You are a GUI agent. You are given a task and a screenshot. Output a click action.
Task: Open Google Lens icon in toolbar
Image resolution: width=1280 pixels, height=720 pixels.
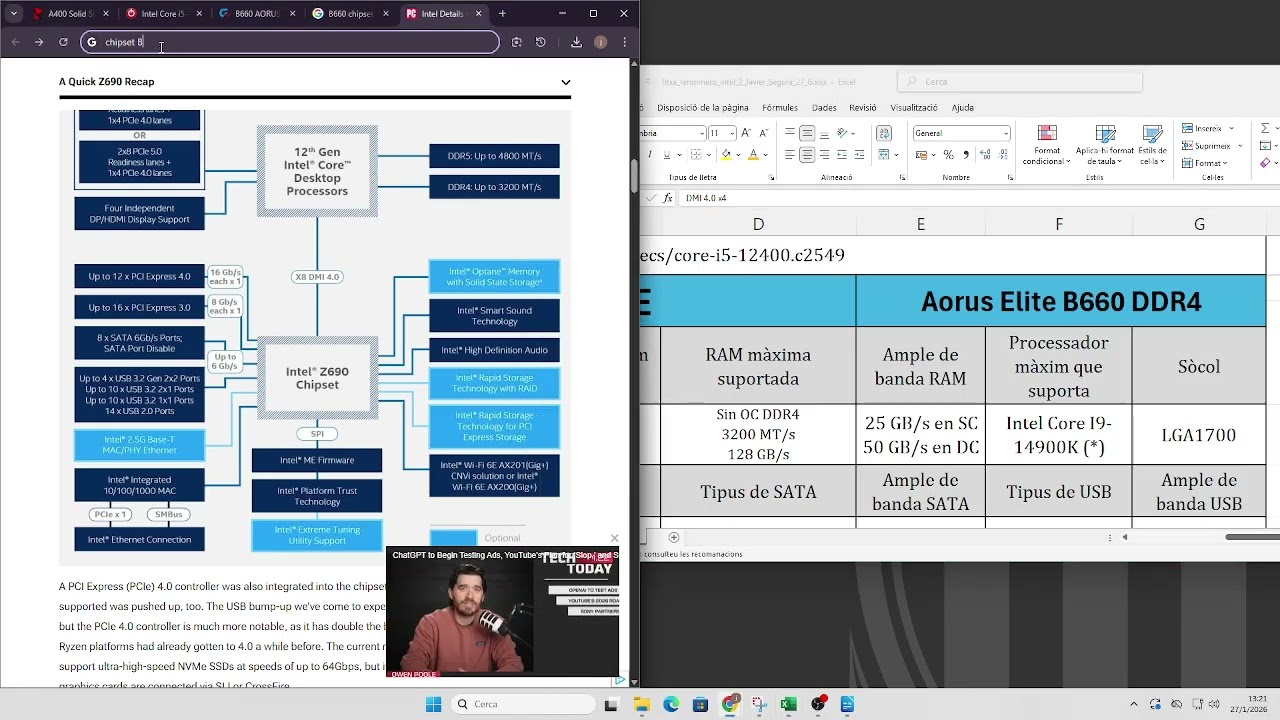(516, 42)
